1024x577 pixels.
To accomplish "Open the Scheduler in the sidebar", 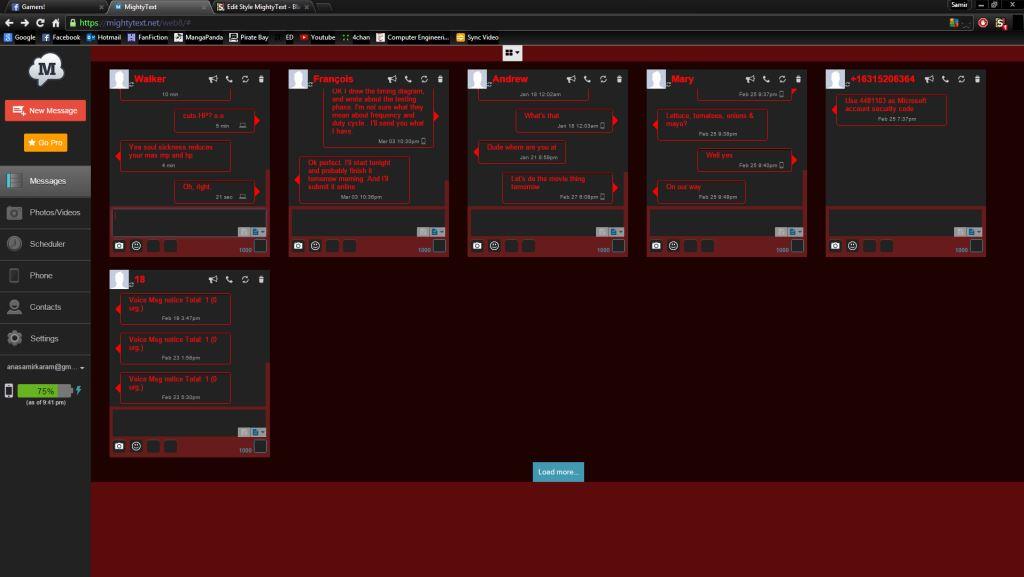I will tap(45, 244).
